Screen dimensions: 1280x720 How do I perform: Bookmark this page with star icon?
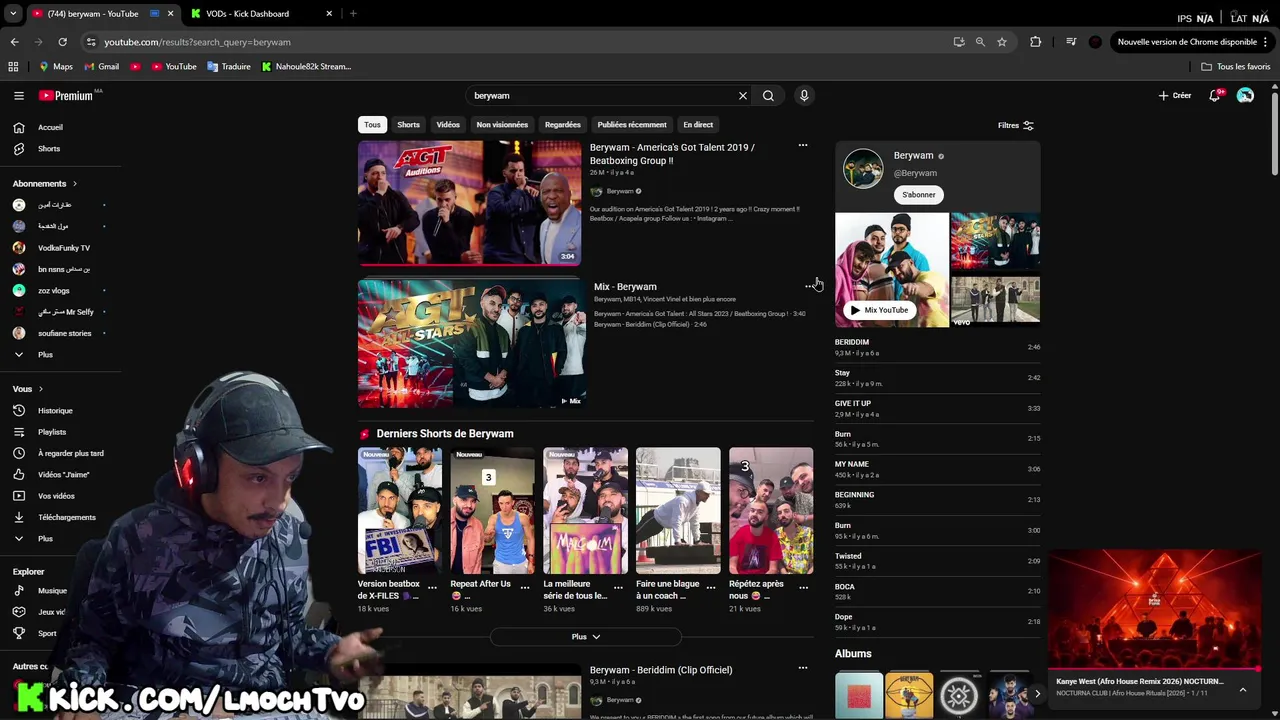pos(1002,42)
